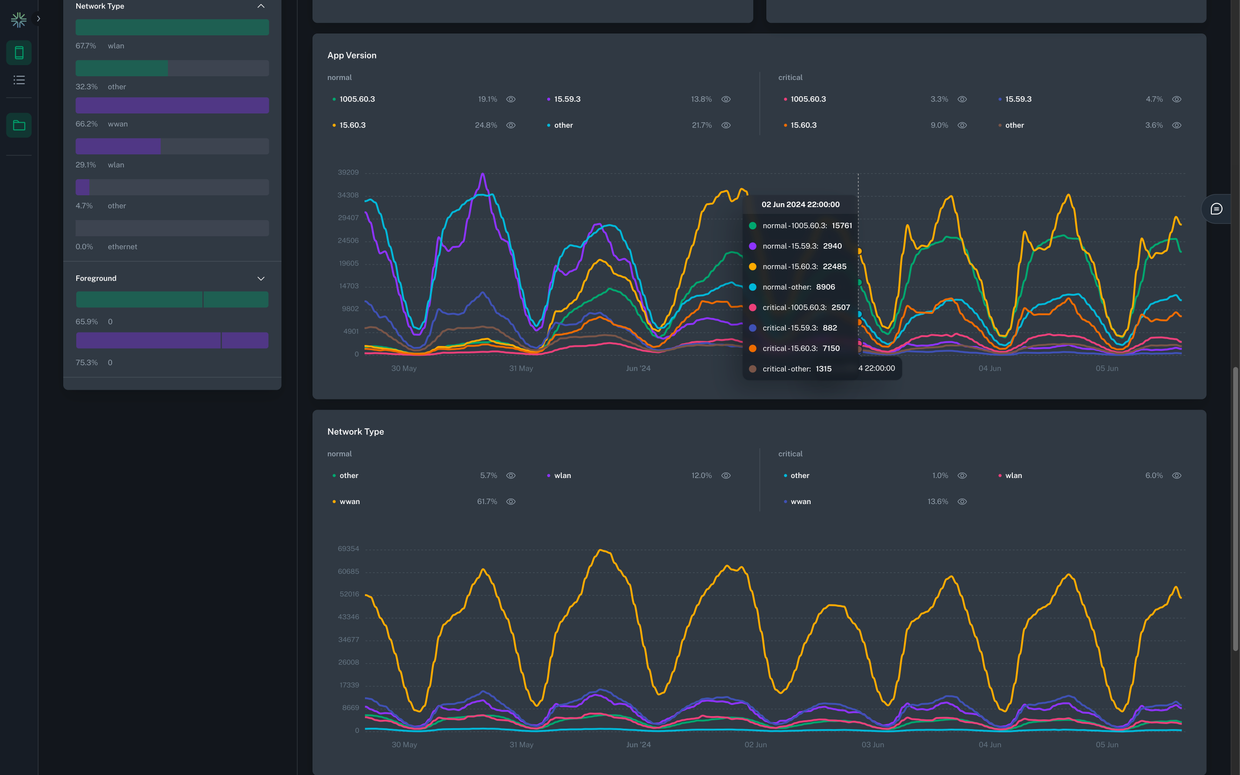Click critical wwan legend label in Network Type
1240x775 pixels.
[800, 502]
